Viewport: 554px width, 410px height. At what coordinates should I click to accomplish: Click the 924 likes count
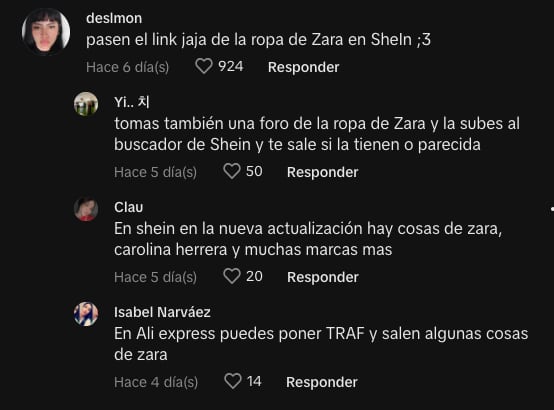click(x=231, y=66)
